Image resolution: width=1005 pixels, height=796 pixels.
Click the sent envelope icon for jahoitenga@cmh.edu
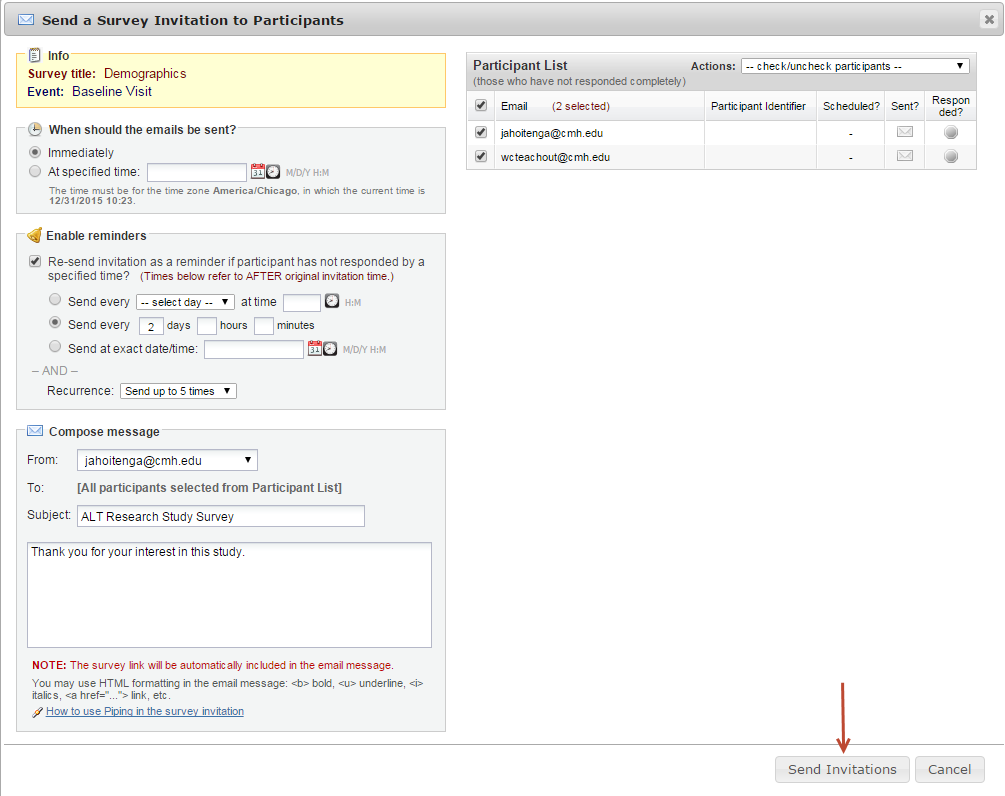coord(904,132)
